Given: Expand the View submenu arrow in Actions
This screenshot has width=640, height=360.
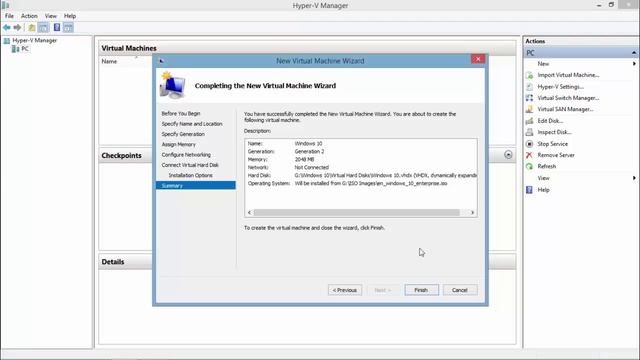Looking at the screenshot, I should tap(634, 178).
